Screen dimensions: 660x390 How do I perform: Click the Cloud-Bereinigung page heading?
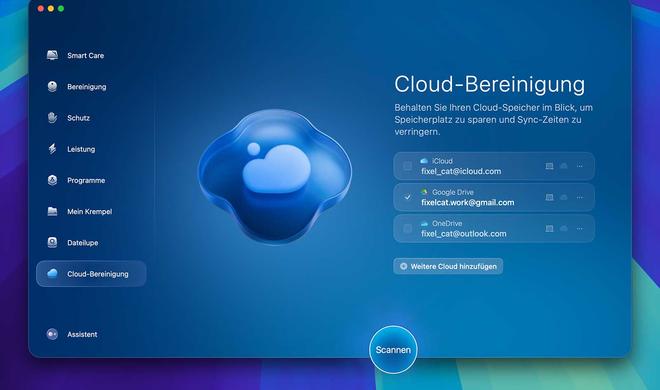coord(490,84)
